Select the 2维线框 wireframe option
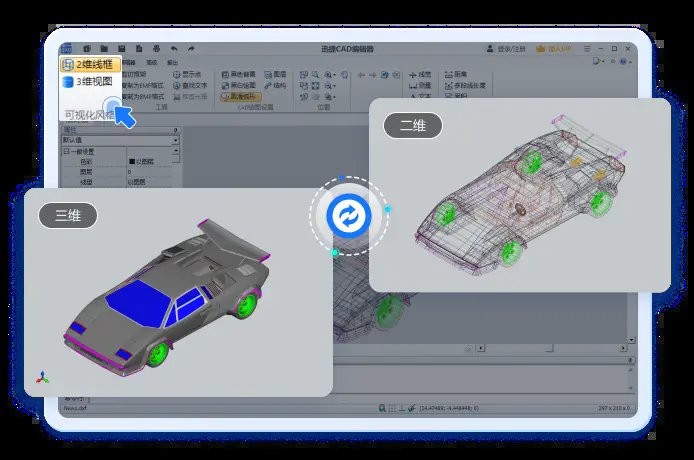Viewport: 694px width, 460px height. click(x=92, y=65)
